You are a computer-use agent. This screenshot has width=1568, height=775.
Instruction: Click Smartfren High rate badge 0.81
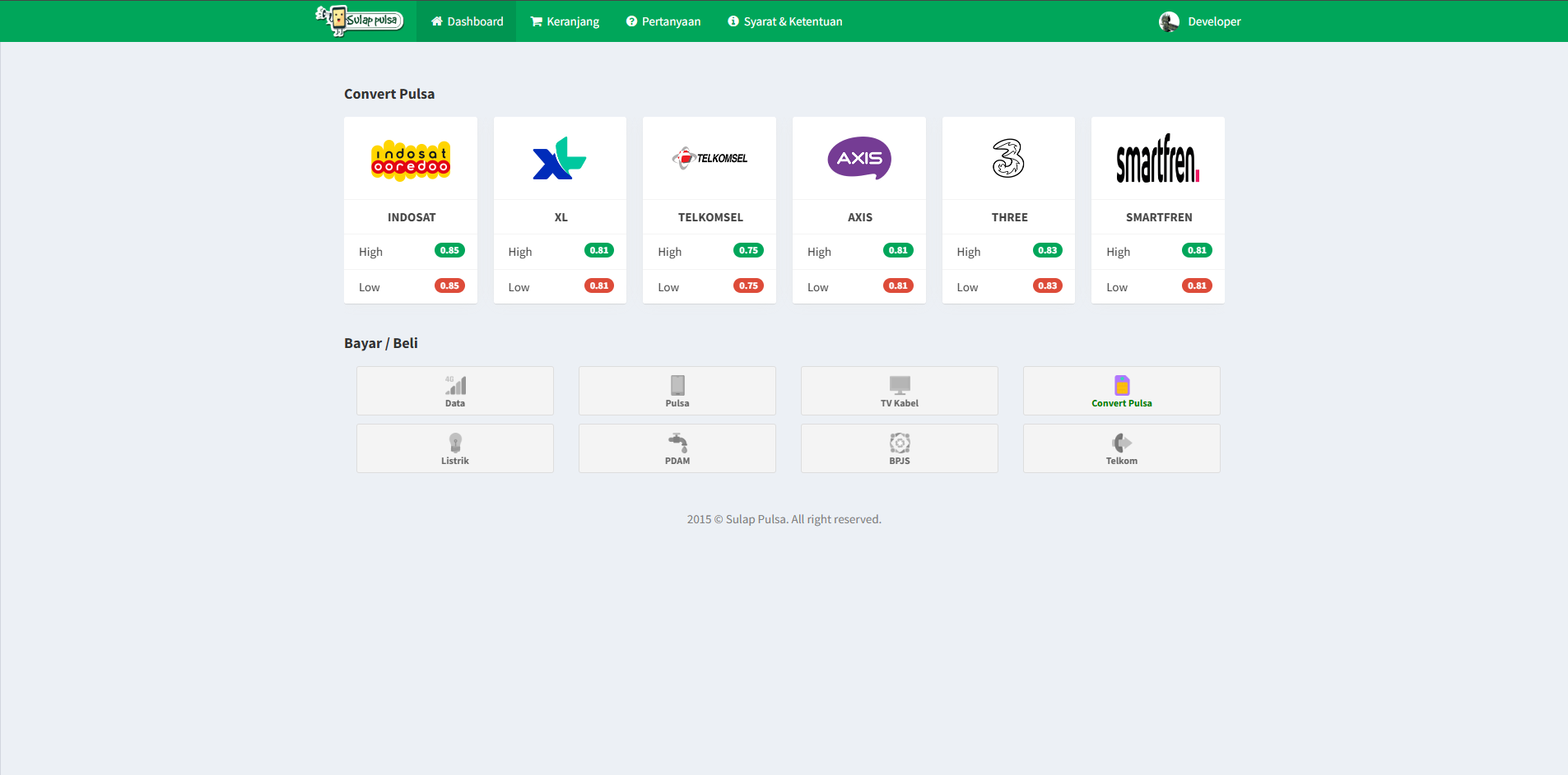tap(1197, 250)
